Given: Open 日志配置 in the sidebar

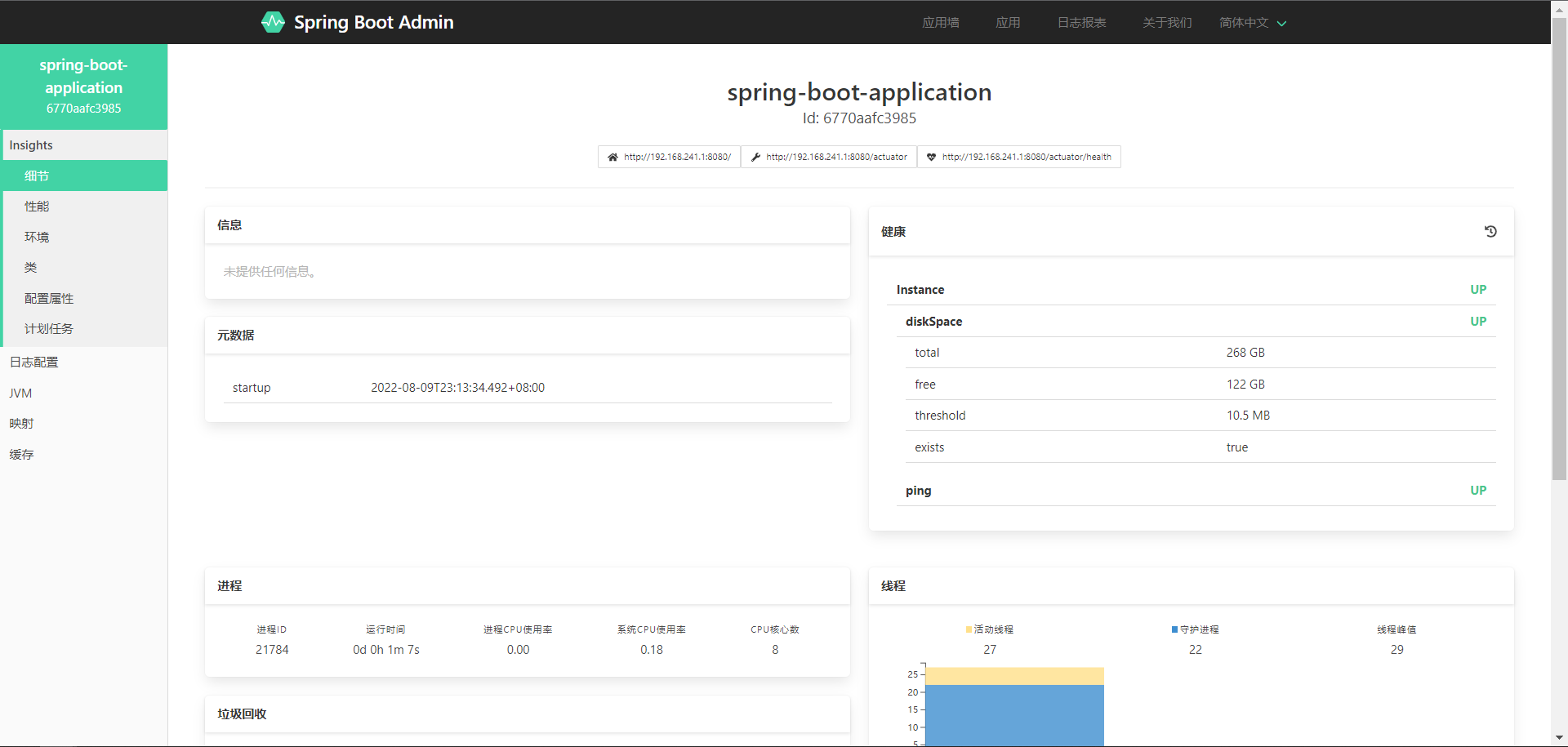Looking at the screenshot, I should tap(84, 362).
